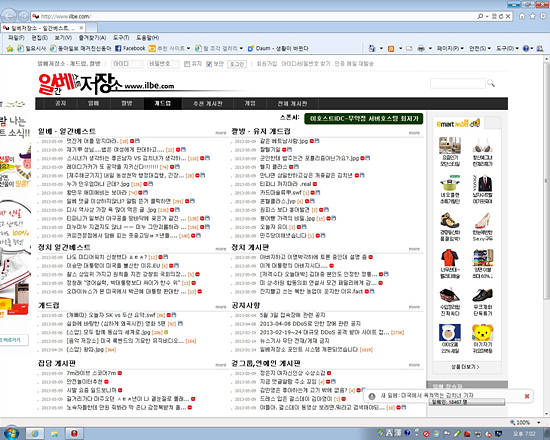This screenshot has width=550, height=440.
Task: Toggle the 유지 keep-login checkbox
Action: [x=187, y=64]
